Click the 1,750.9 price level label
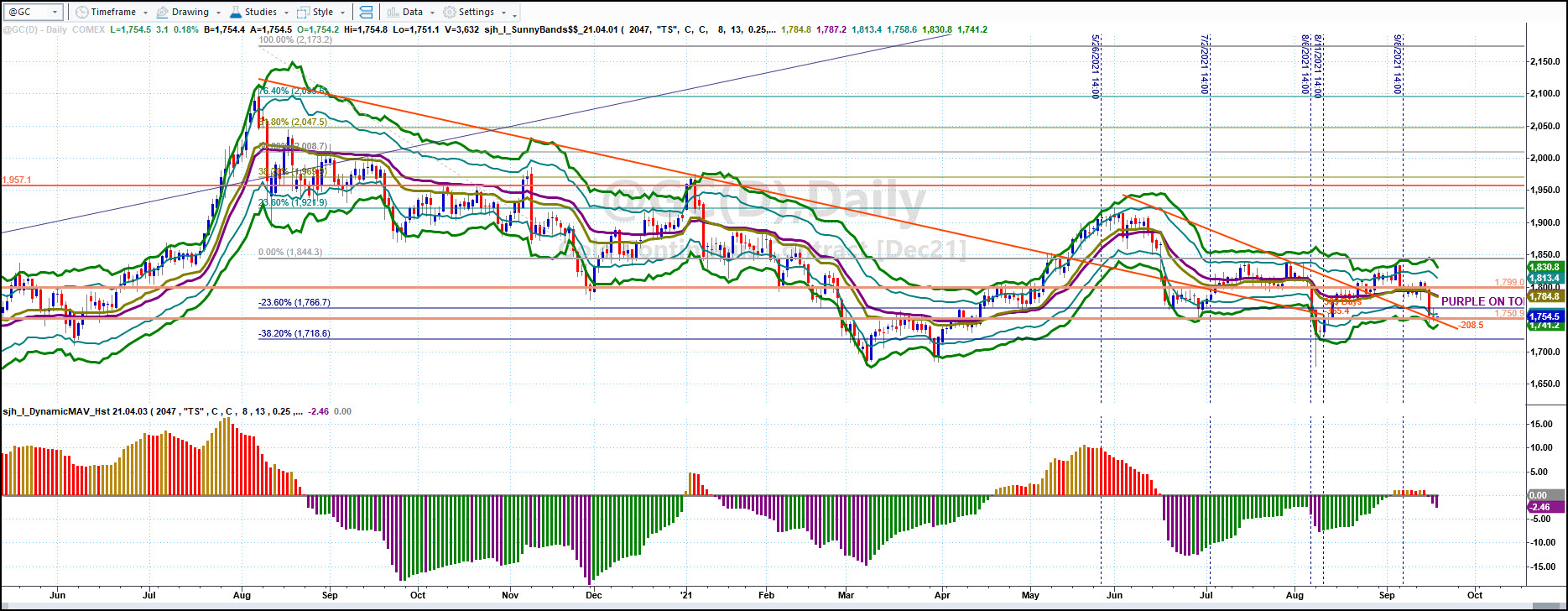Image resolution: width=1568 pixels, height=611 pixels. (x=1509, y=313)
